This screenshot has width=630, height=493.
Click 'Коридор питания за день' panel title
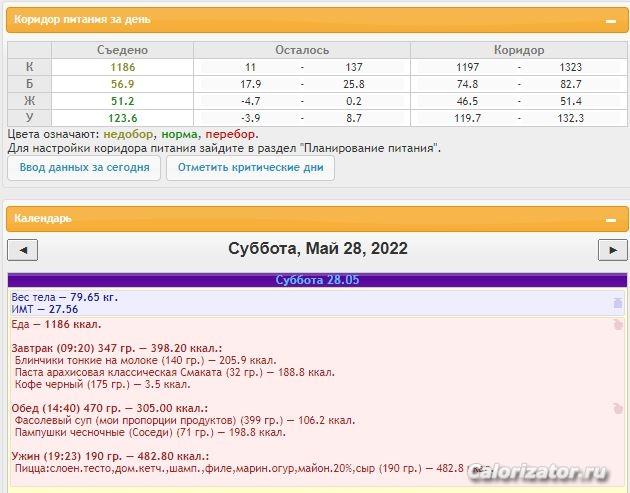[82, 20]
